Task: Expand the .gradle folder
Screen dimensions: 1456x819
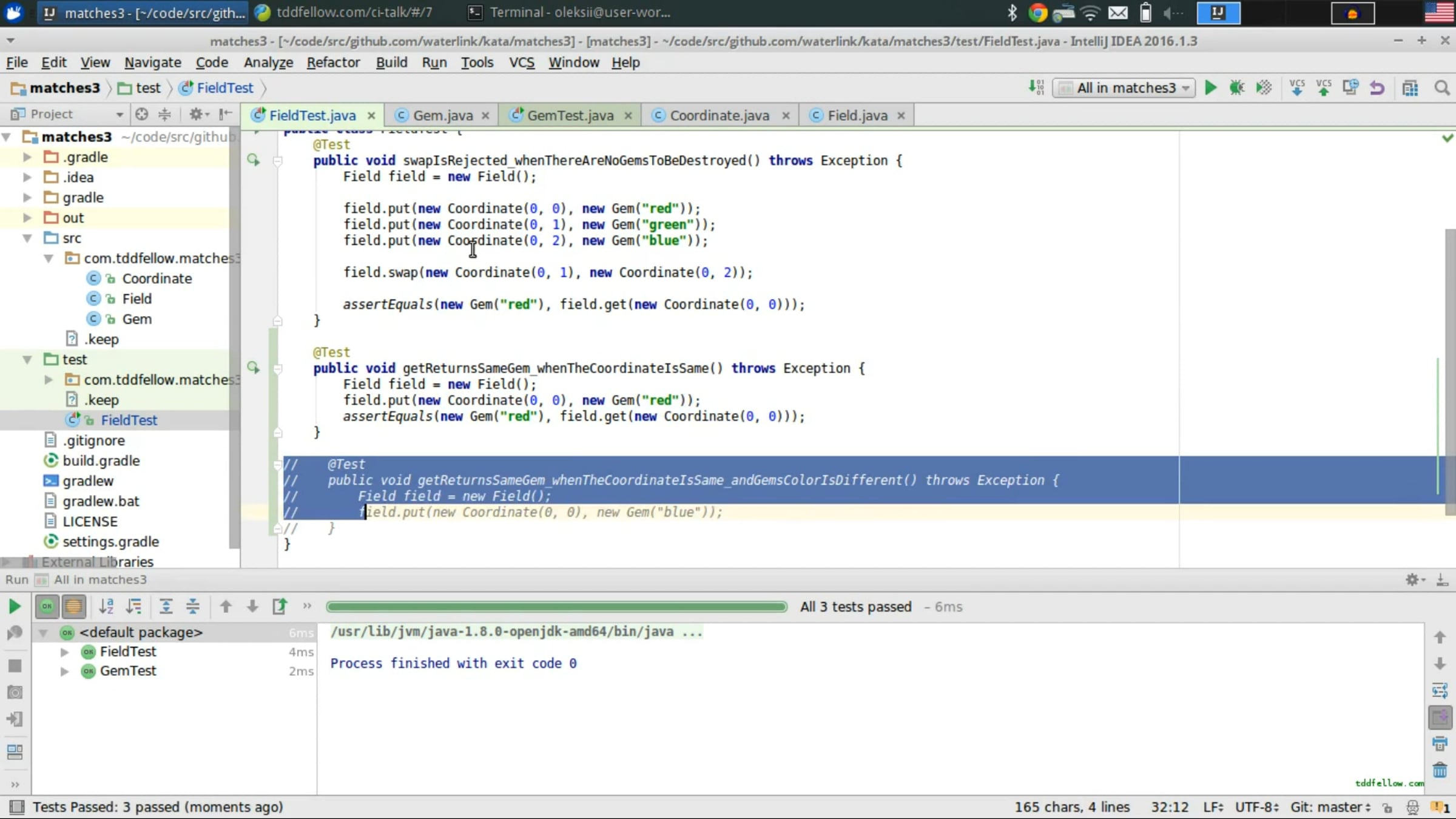Action: 27,157
